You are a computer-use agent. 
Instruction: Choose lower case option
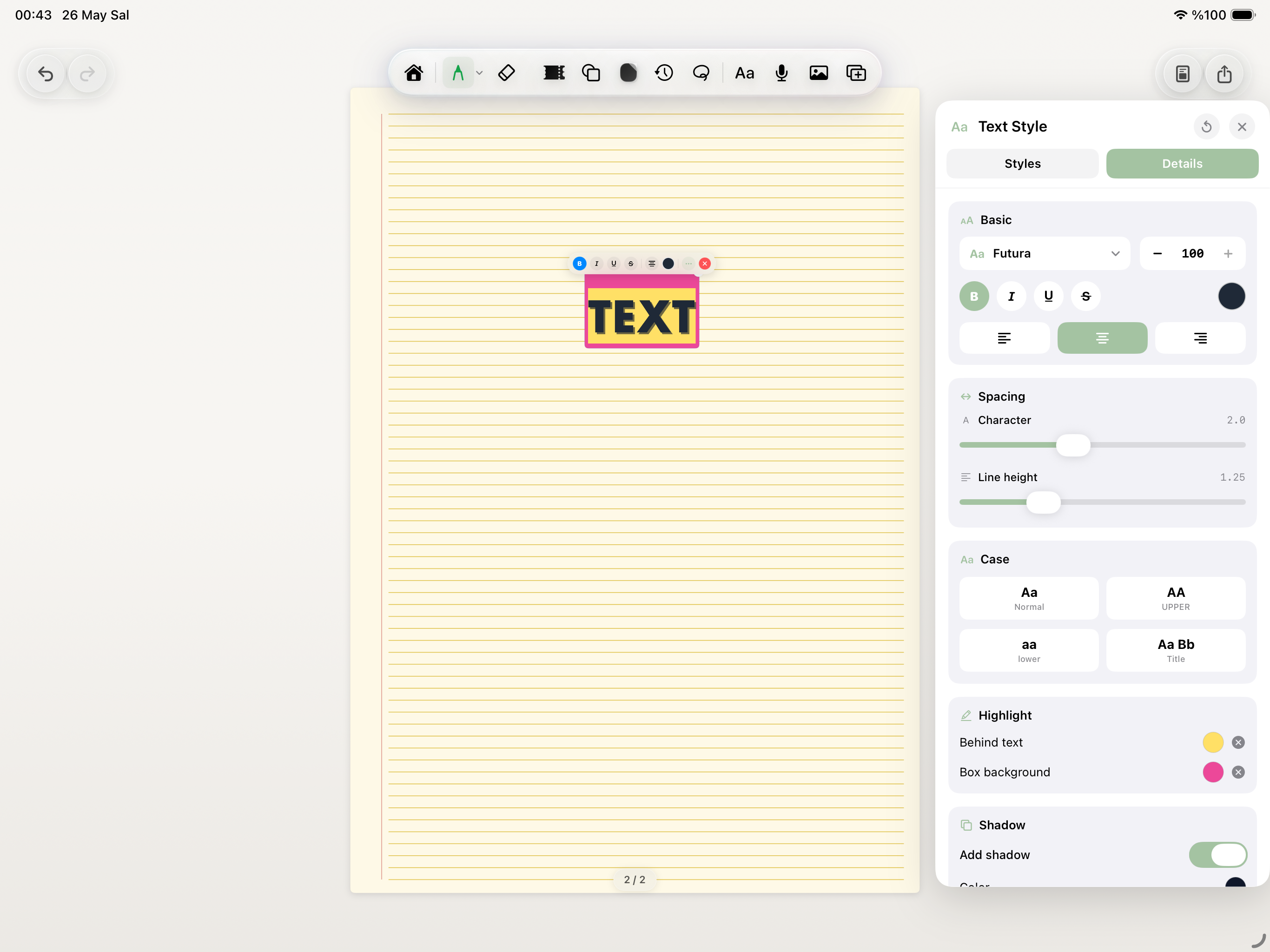coord(1029,651)
